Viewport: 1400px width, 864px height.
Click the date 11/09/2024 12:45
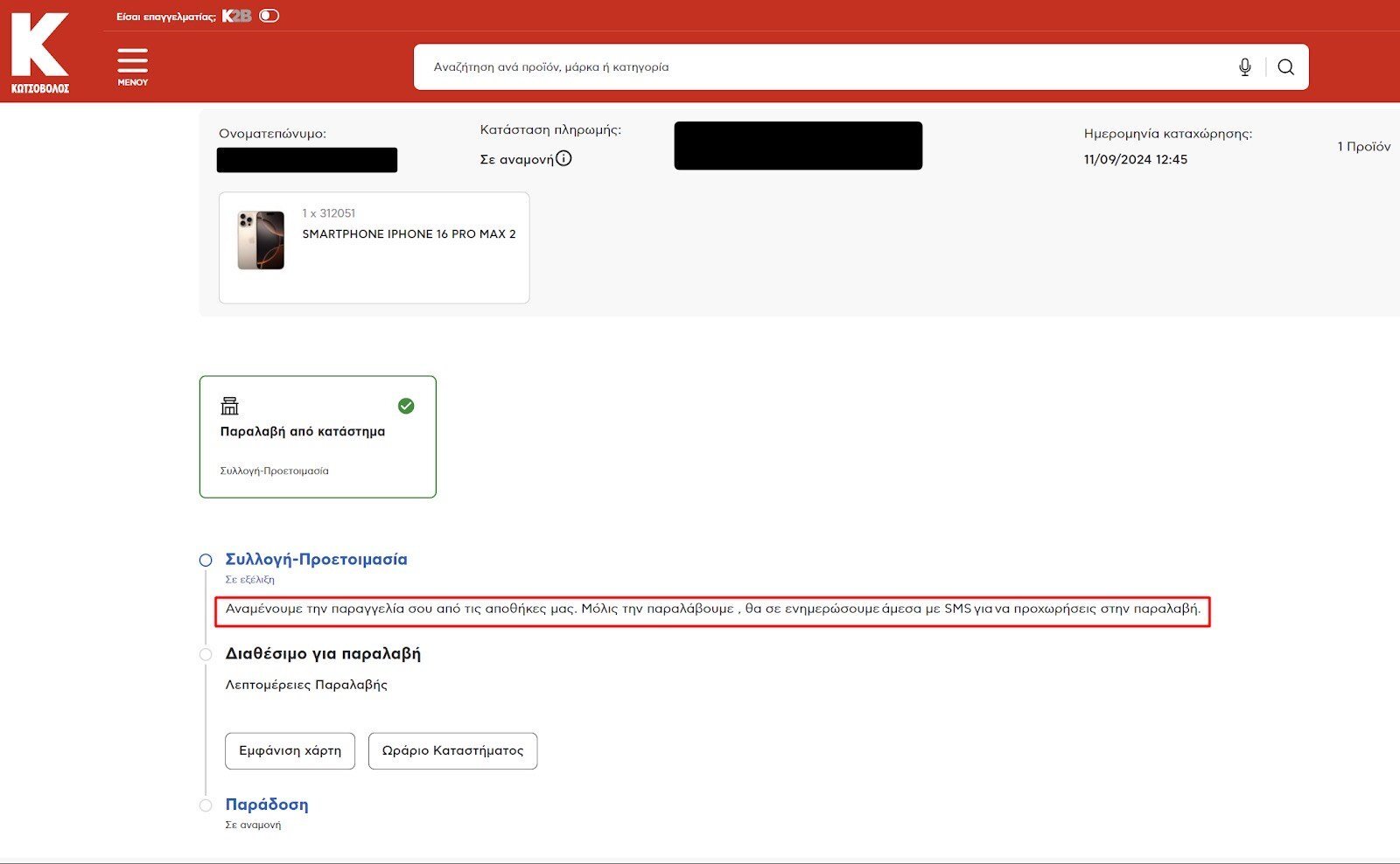click(x=1135, y=159)
